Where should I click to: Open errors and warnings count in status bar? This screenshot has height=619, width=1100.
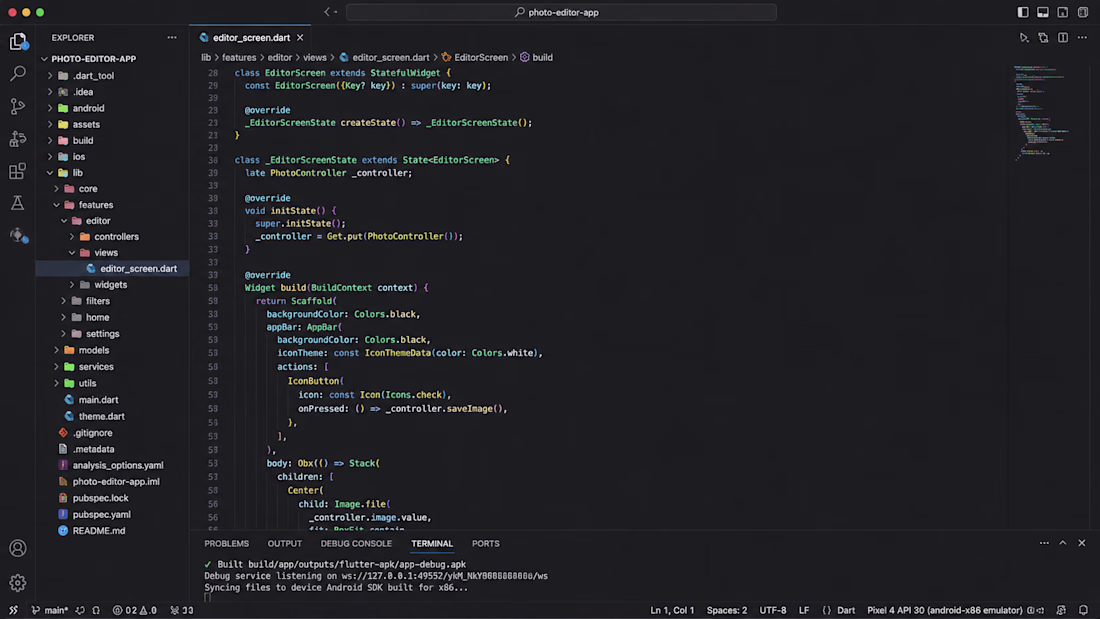point(135,611)
